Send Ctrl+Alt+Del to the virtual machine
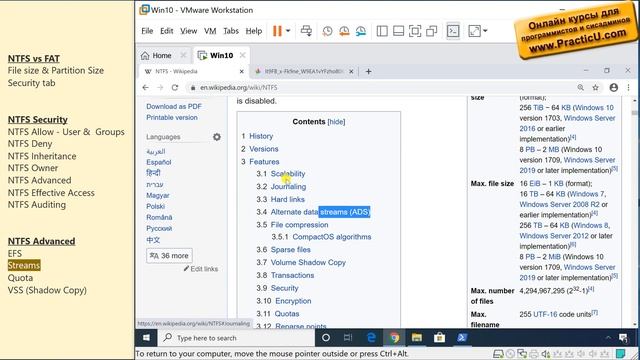Viewport: 640px width, 360px height. (x=306, y=31)
